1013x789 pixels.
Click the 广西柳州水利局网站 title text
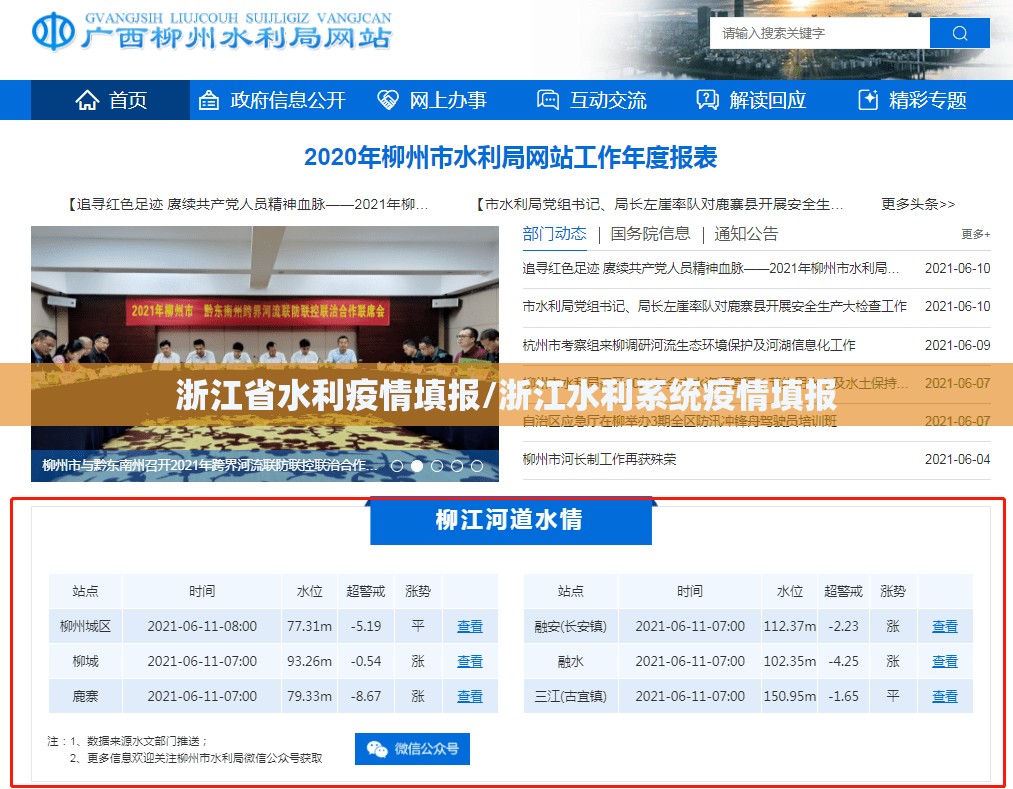236,37
